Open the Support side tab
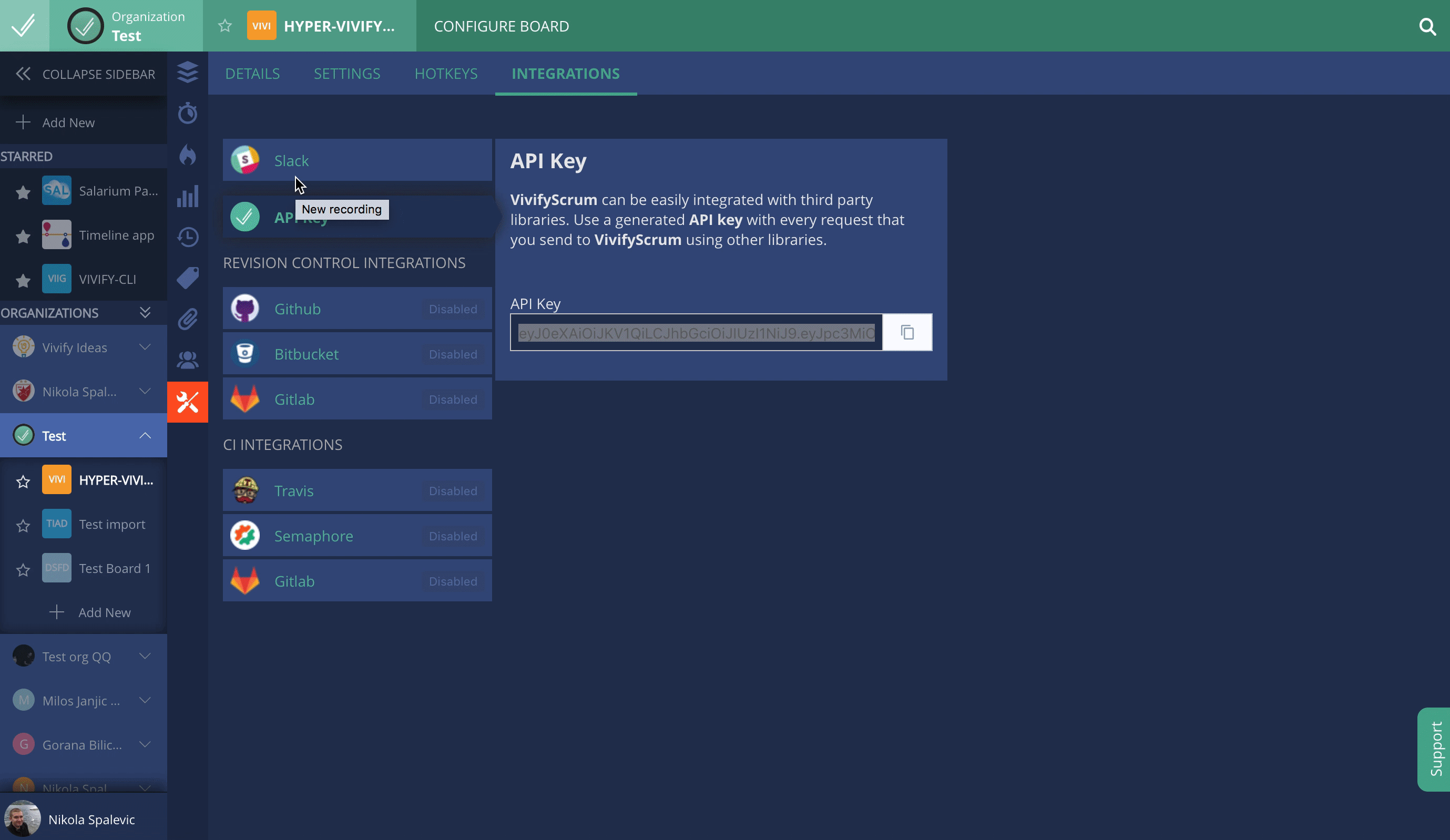Screen dimensions: 1450x840 click(x=1434, y=749)
